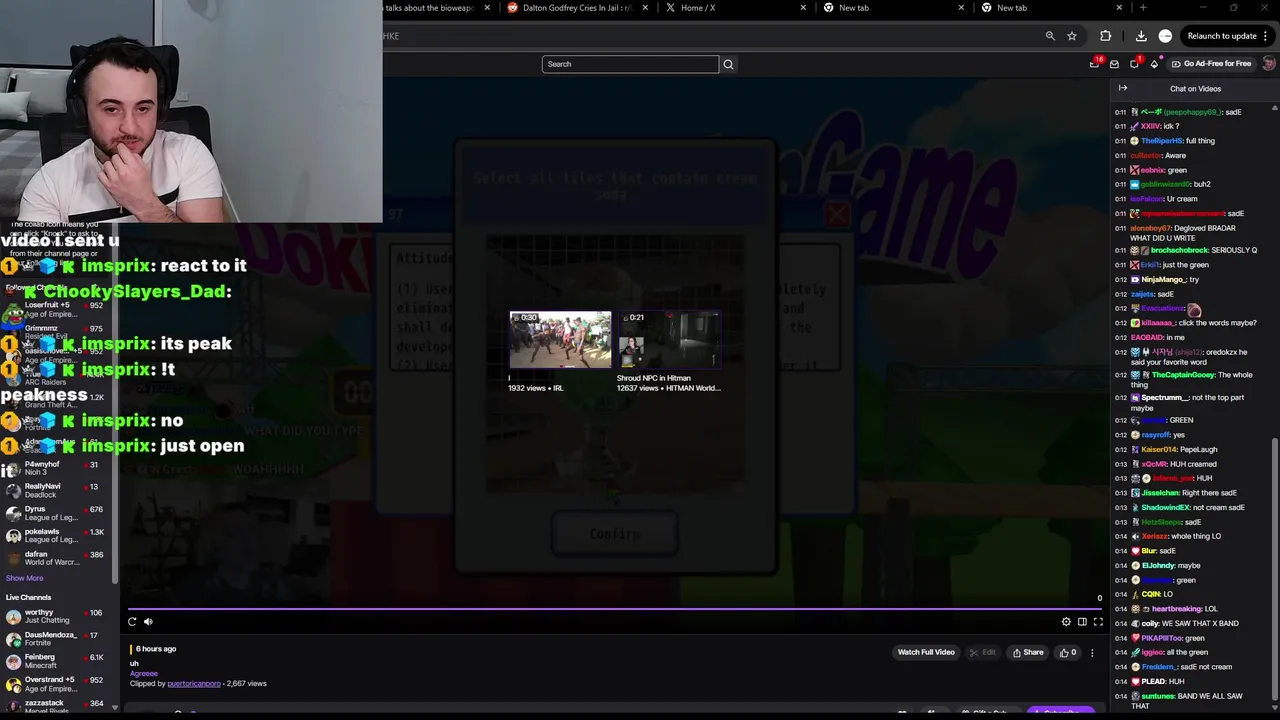Screen dimensions: 1280x720
Task: Enter fullscreen on the clip player
Action: pyautogui.click(x=1098, y=622)
